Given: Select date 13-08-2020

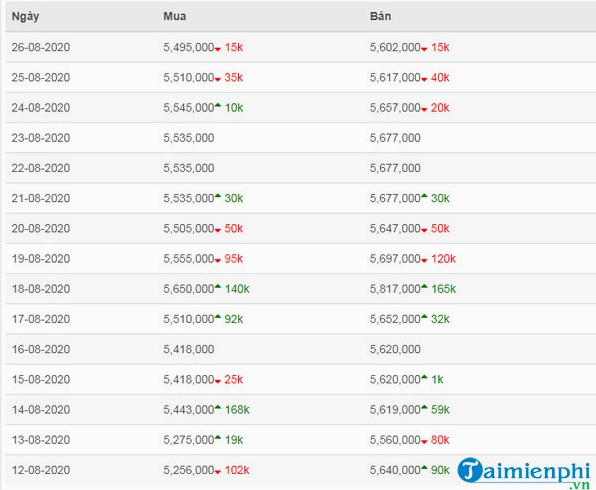Looking at the screenshot, I should [x=41, y=440].
